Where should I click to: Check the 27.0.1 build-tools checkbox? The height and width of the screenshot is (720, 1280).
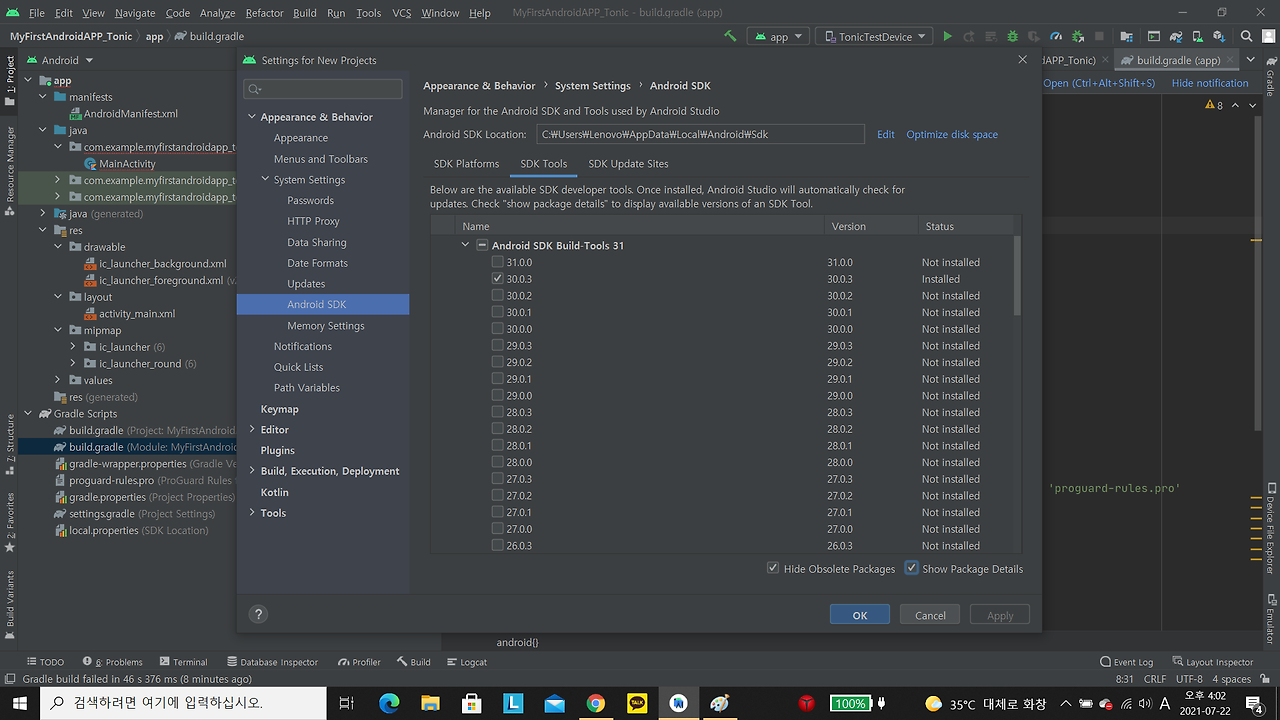(497, 512)
